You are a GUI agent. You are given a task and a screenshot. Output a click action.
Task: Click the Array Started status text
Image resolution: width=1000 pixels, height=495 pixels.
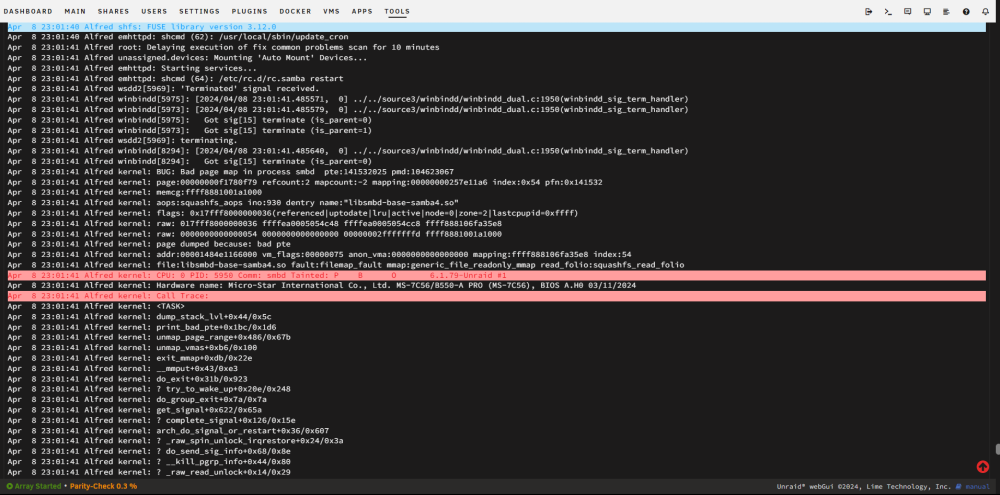38,486
